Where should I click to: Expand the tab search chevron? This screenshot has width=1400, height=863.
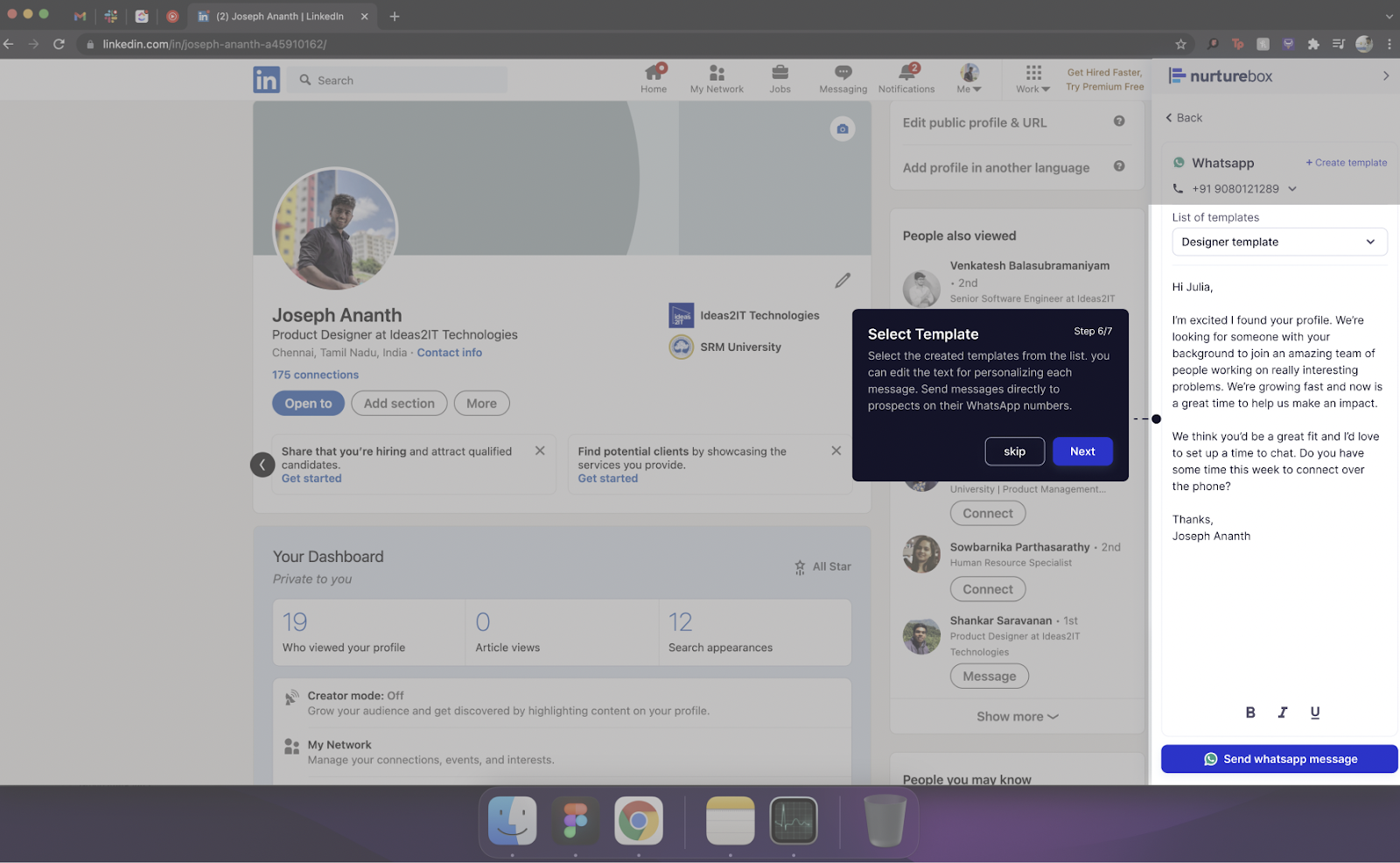(1389, 16)
